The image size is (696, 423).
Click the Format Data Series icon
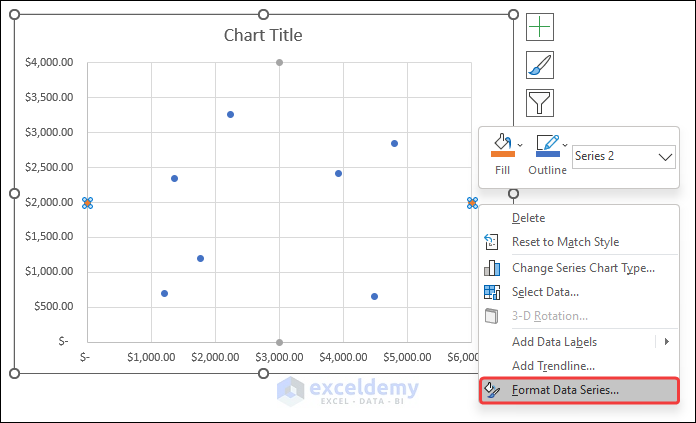coord(492,390)
